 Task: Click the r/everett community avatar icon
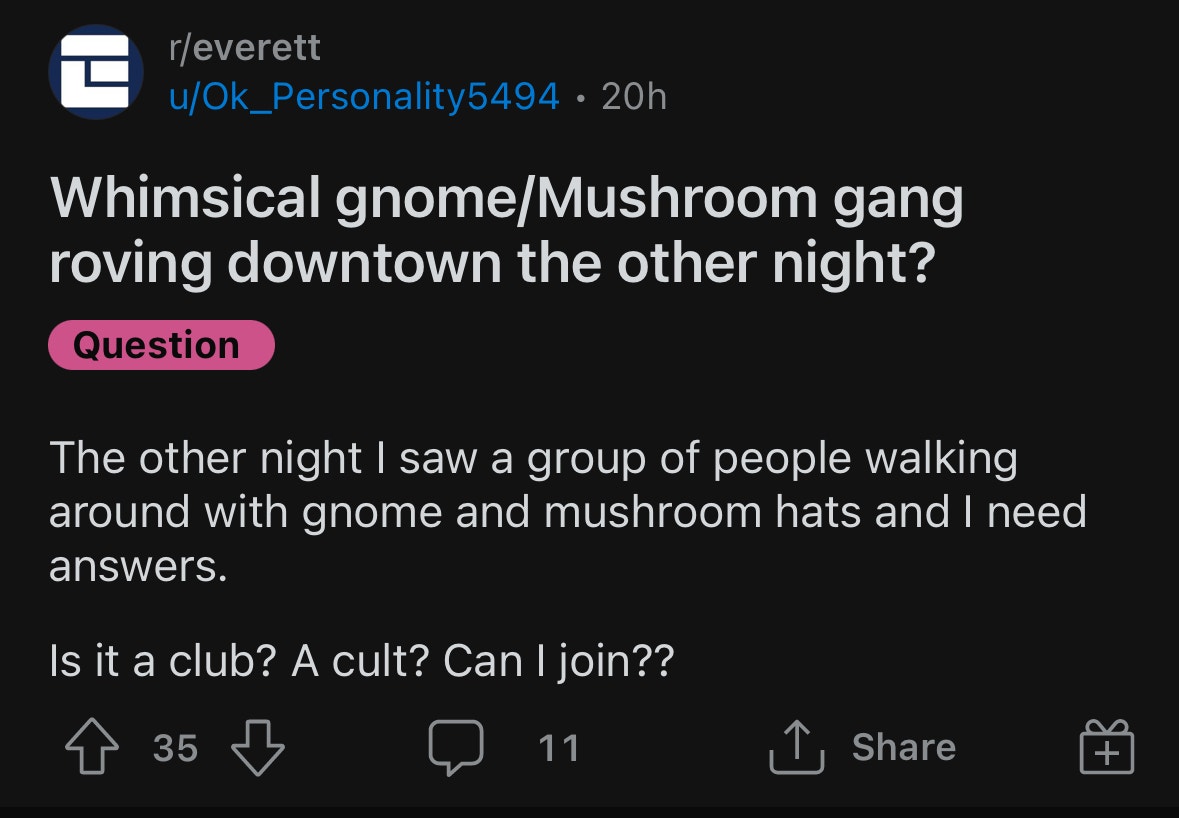click(96, 72)
